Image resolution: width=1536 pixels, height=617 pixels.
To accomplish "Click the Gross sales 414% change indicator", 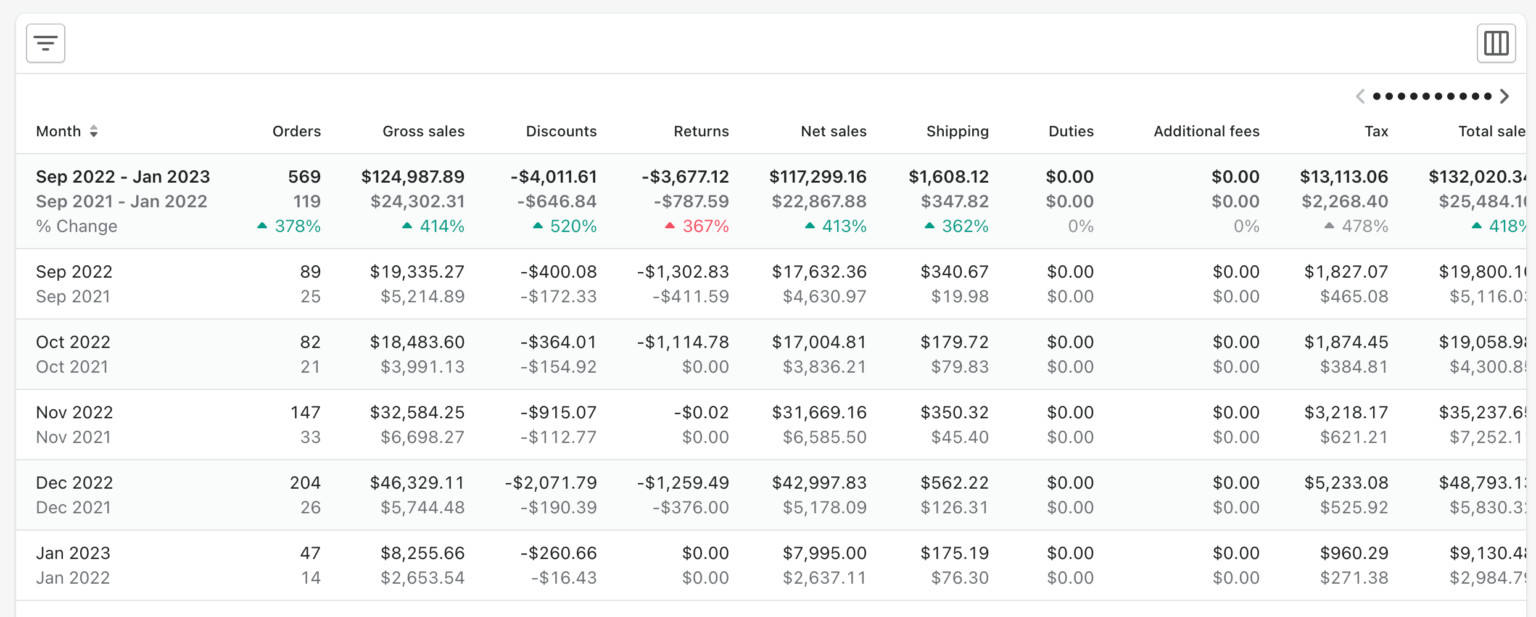I will pyautogui.click(x=433, y=226).
